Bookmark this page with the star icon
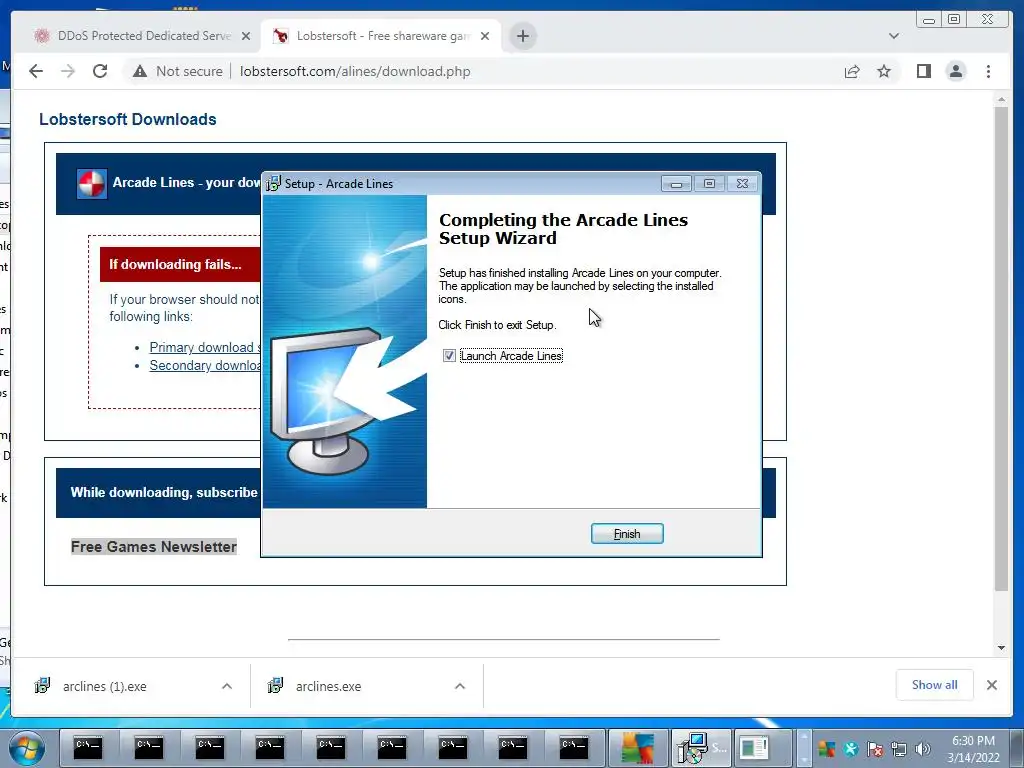This screenshot has width=1024, height=768. [x=884, y=71]
